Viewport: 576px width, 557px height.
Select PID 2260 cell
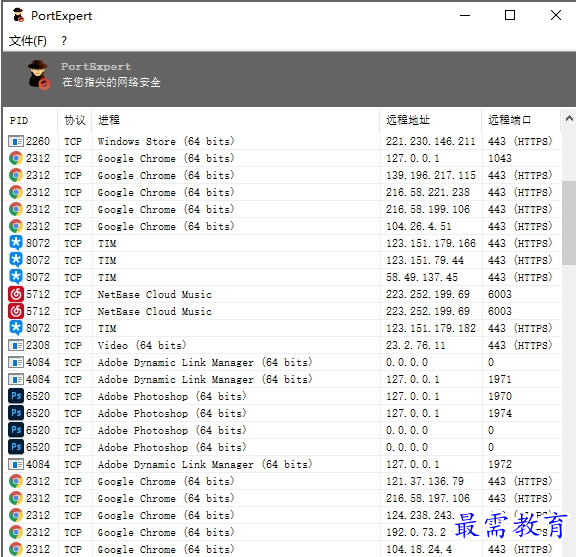click(x=38, y=141)
